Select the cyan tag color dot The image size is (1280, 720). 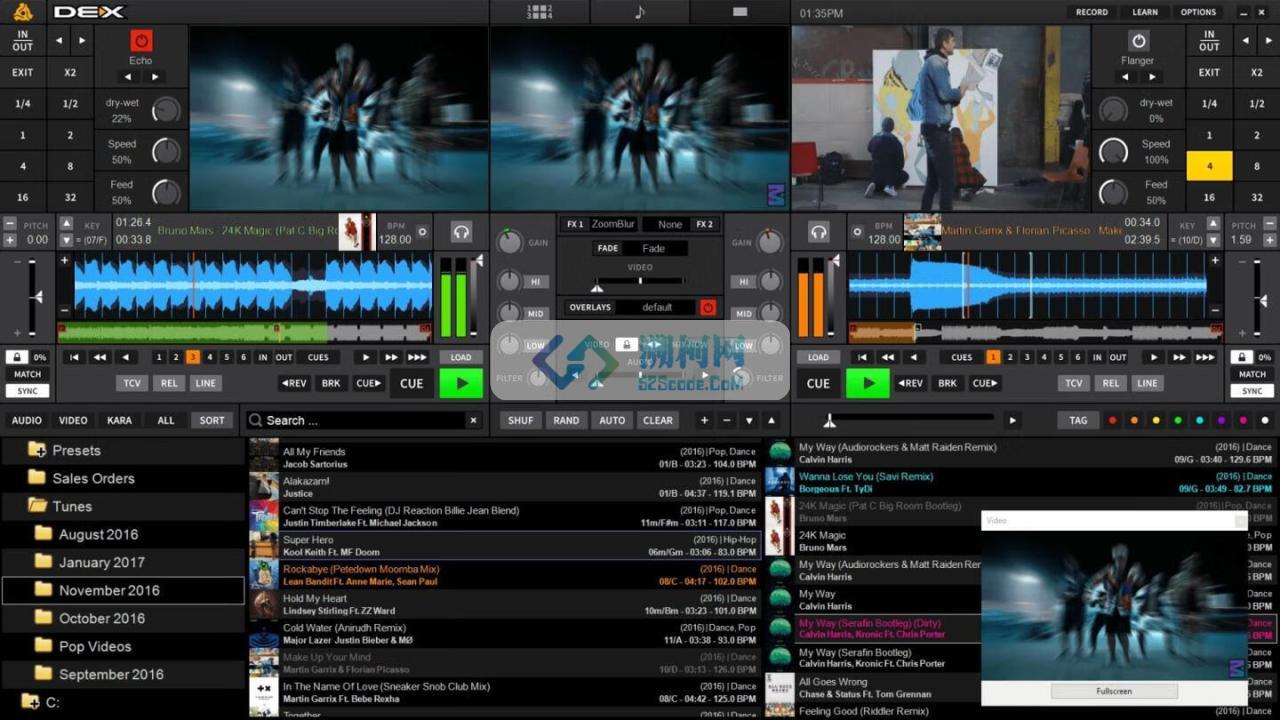[1199, 420]
